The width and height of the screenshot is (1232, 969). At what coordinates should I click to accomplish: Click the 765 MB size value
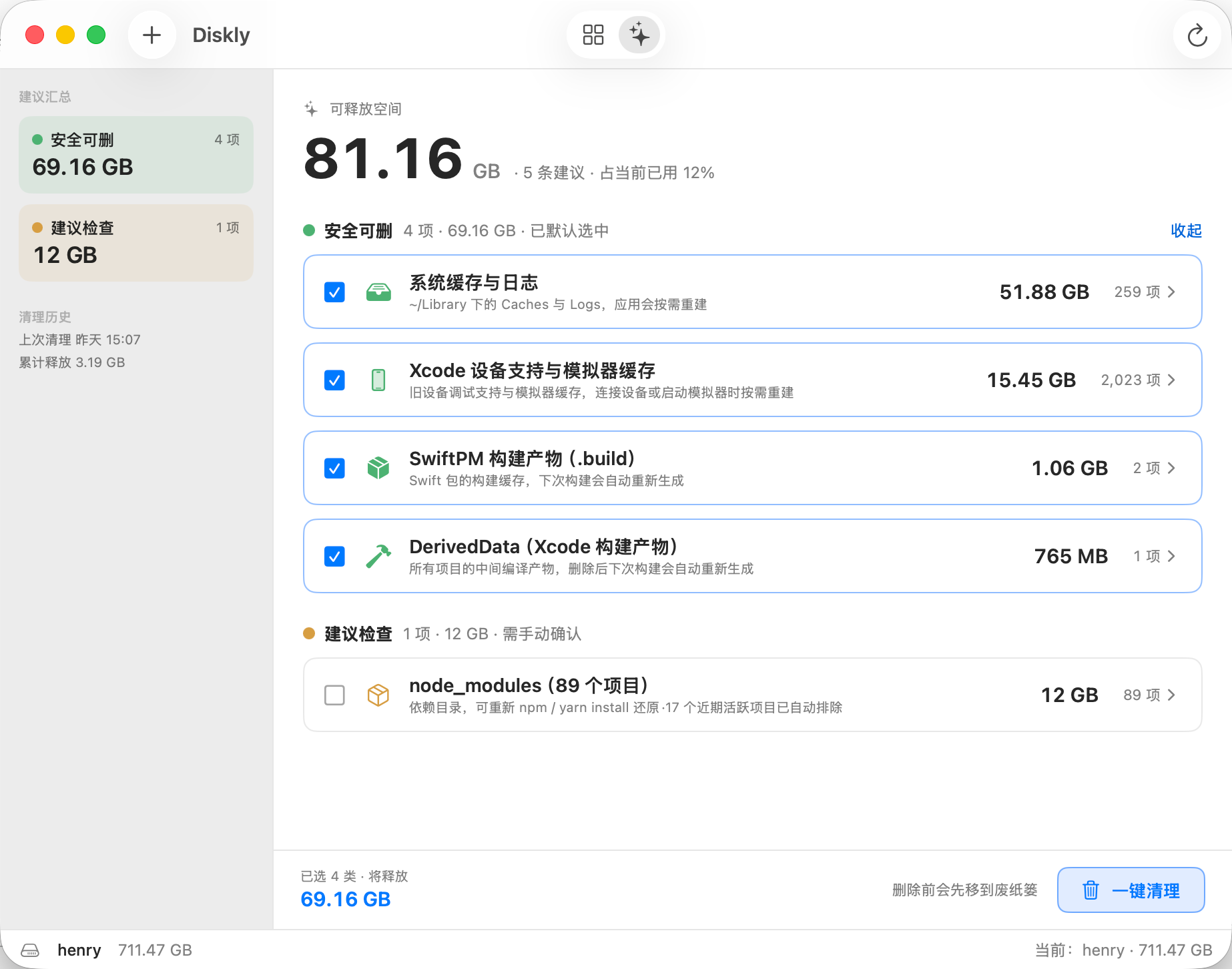[x=1071, y=556]
